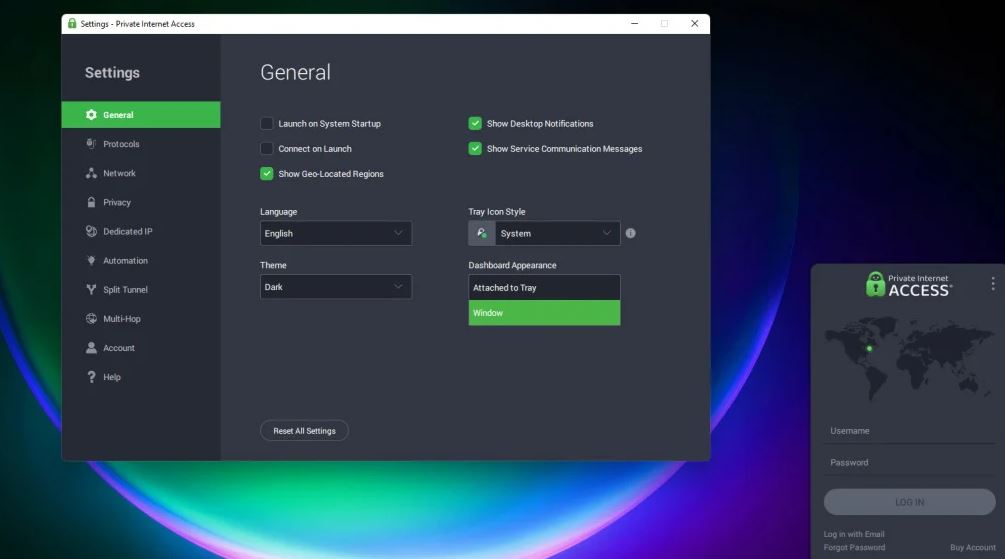Open the three-dot menu in PIA dashboard
Viewport: 1005px width, 559px height.
[x=993, y=283]
